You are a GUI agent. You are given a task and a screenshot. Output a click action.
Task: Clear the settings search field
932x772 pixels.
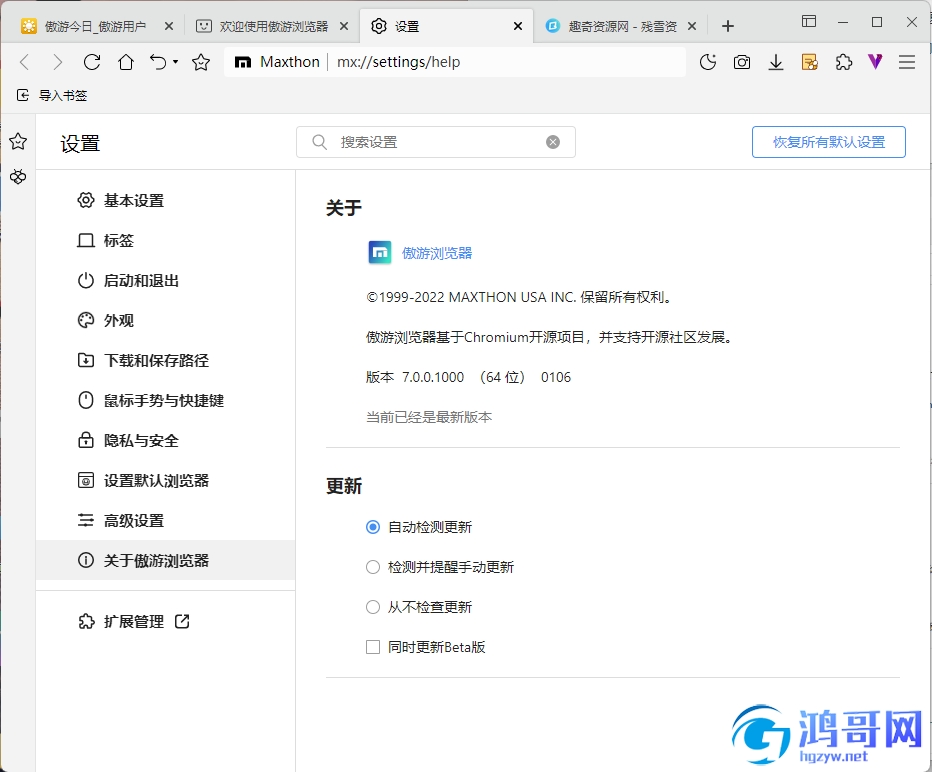553,142
